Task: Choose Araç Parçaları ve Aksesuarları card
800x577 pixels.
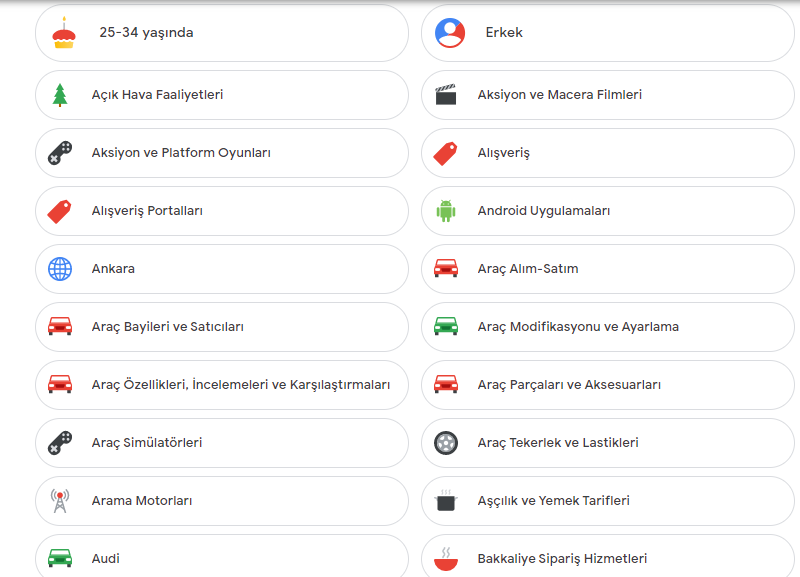Action: coord(607,385)
